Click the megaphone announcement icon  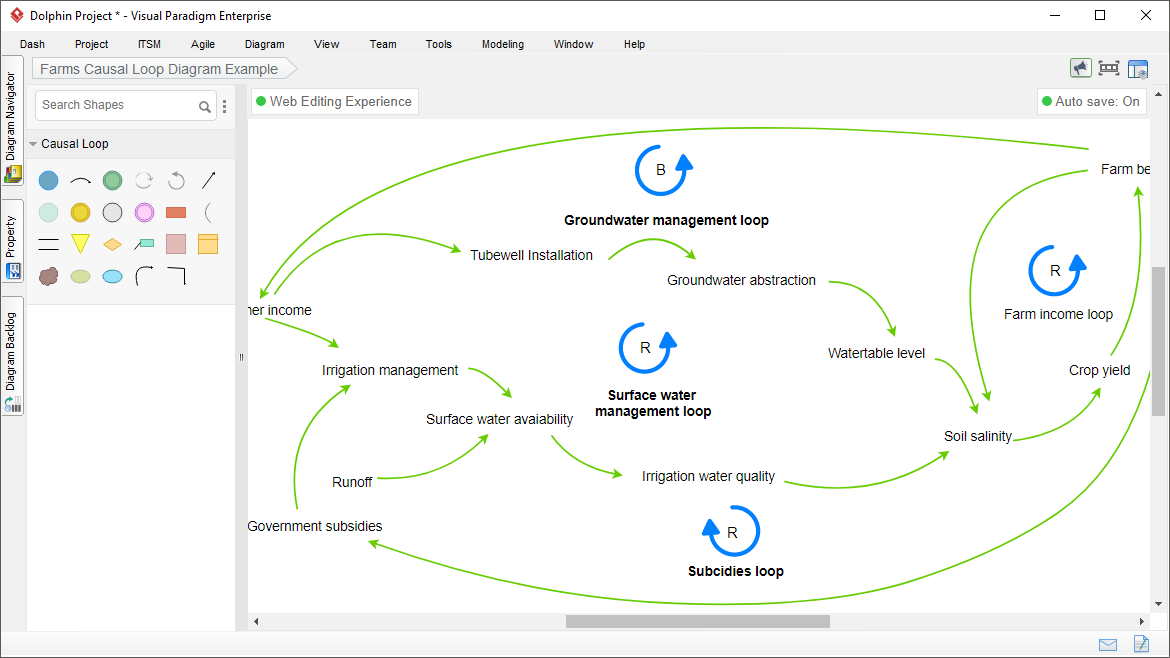pyautogui.click(x=1080, y=69)
